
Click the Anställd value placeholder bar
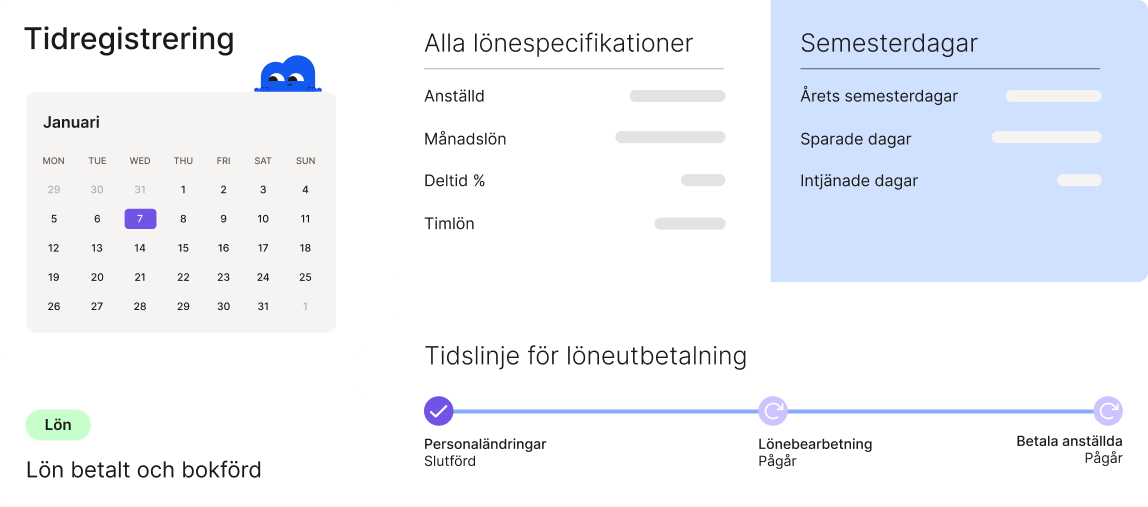point(677,96)
